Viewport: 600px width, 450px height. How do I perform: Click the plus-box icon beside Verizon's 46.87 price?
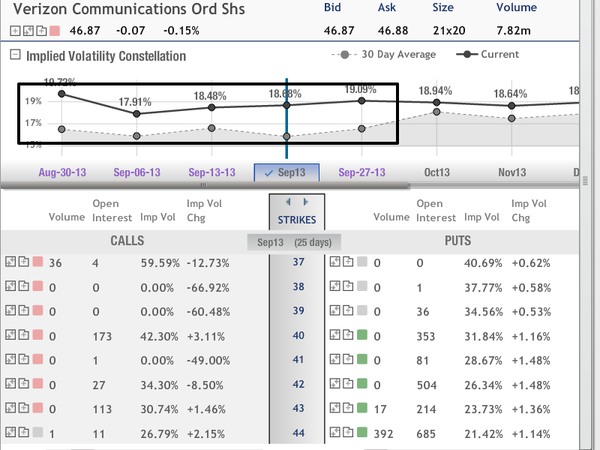[15, 31]
